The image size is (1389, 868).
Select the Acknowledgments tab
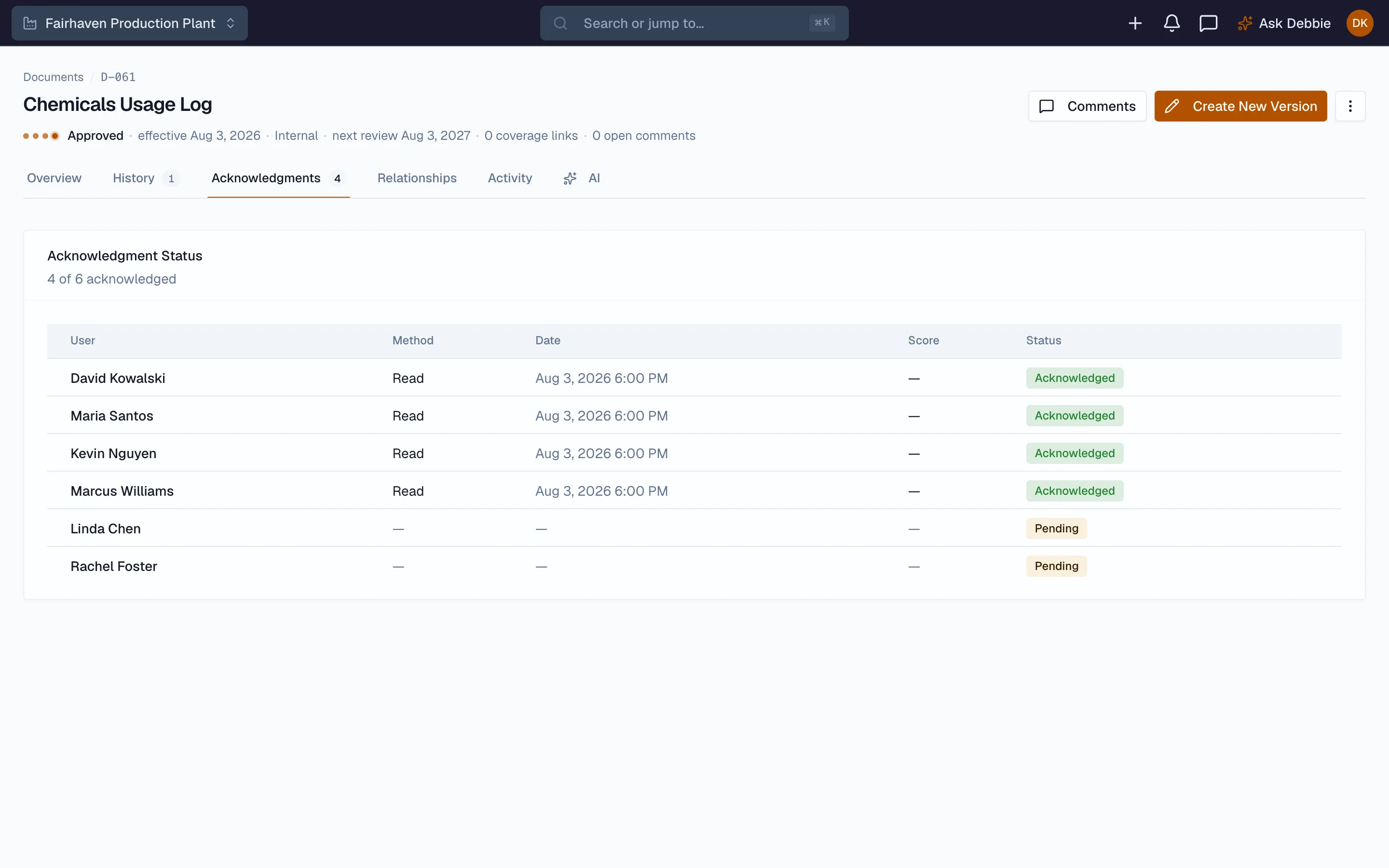click(x=278, y=178)
